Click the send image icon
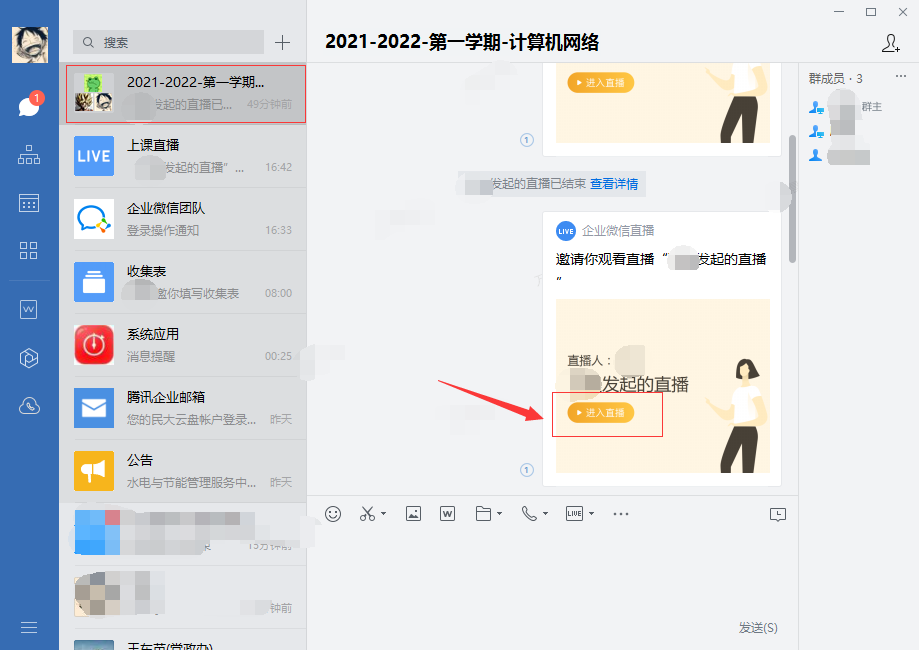The height and width of the screenshot is (650, 919). click(x=413, y=513)
